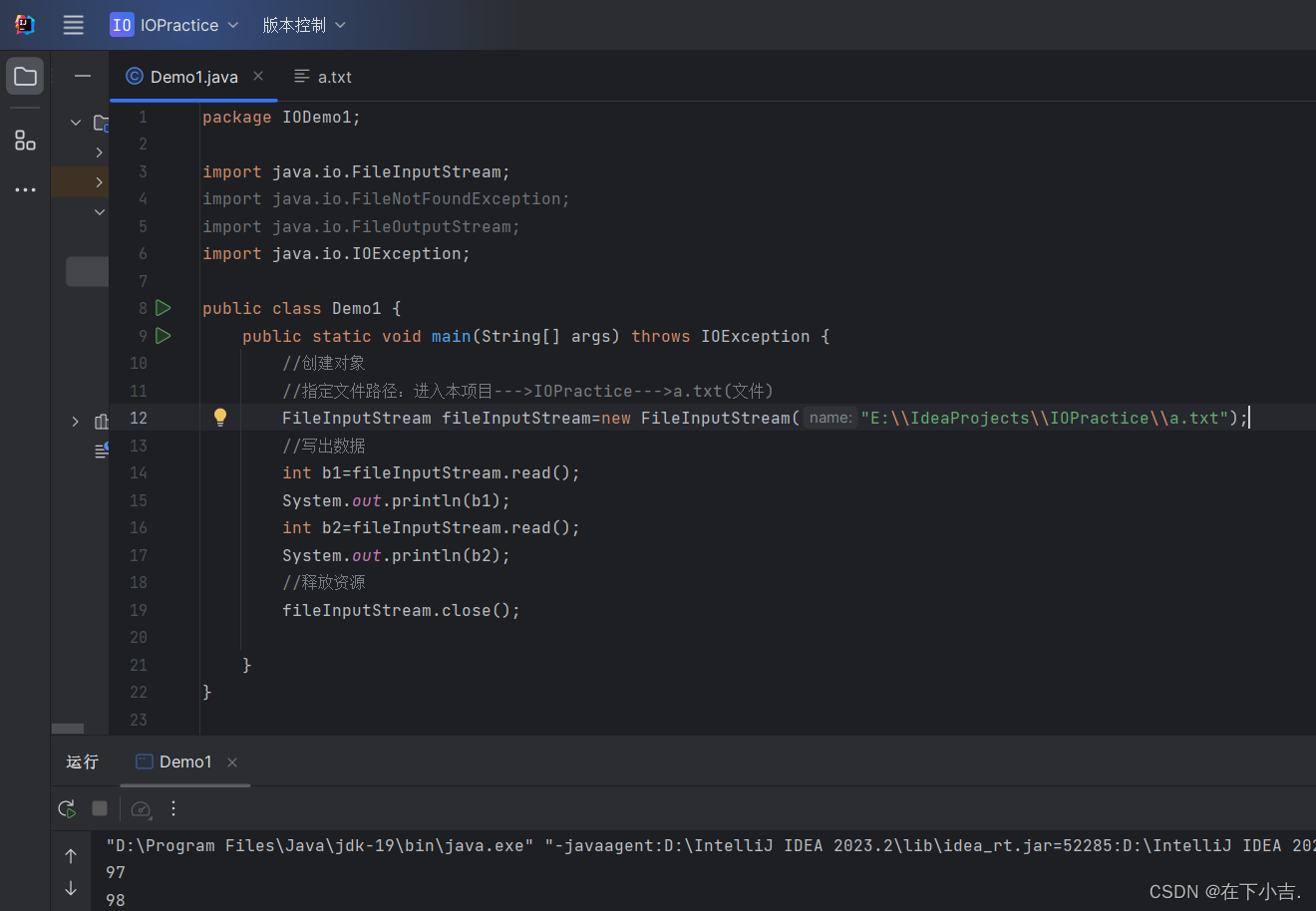Click the scratches file icon in project tree
1316x911 pixels.
tap(102, 451)
